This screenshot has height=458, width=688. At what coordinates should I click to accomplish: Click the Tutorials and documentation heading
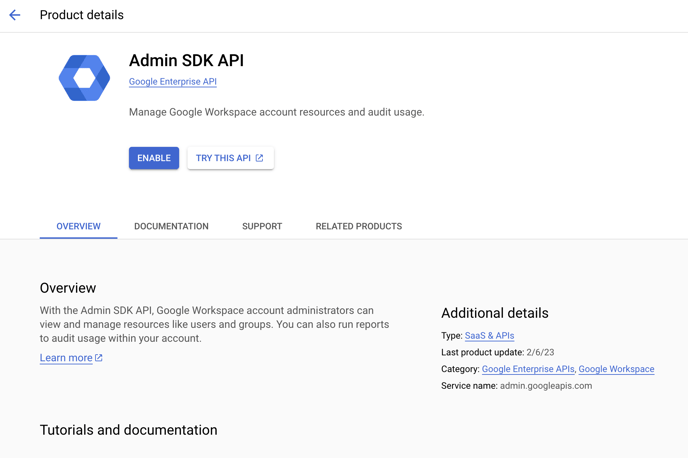coord(129,430)
